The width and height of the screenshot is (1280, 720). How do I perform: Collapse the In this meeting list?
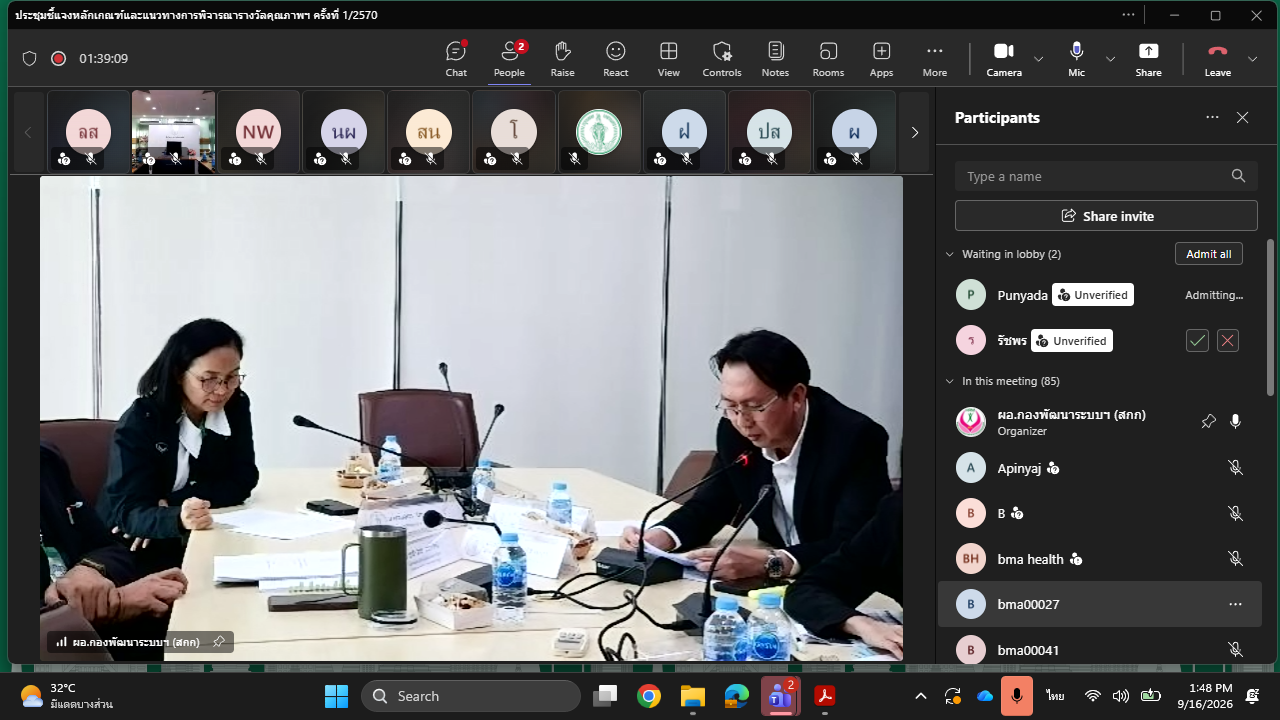click(950, 381)
